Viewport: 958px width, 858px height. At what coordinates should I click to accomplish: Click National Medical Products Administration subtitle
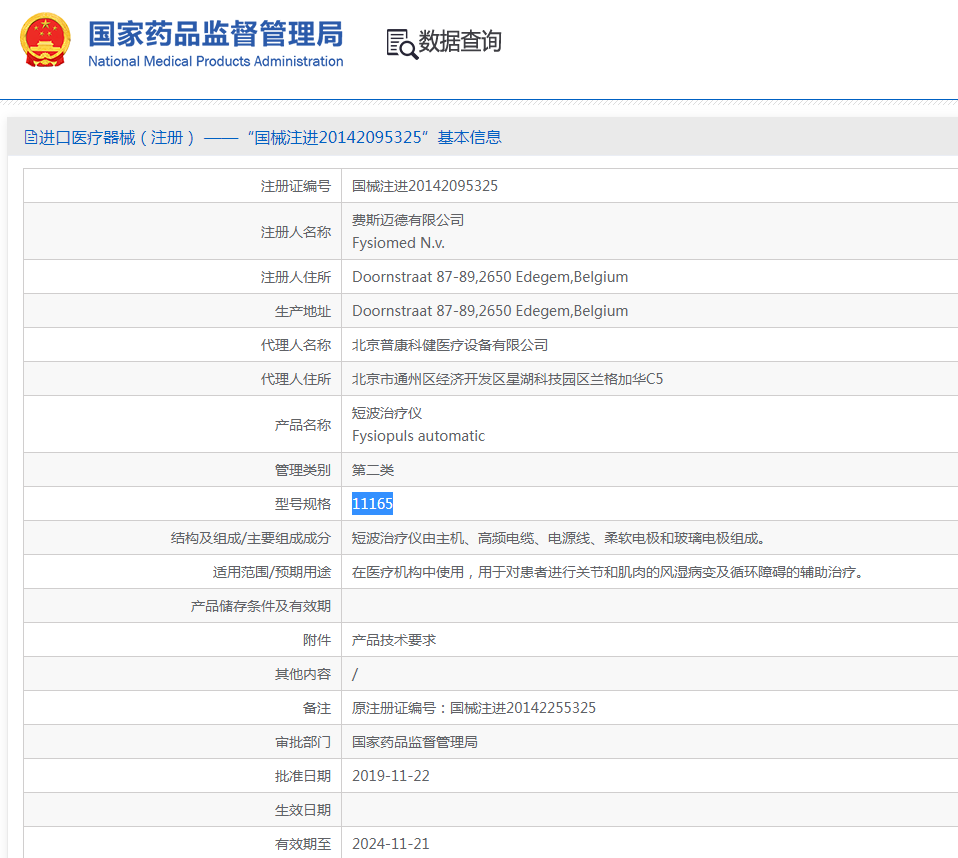[216, 62]
